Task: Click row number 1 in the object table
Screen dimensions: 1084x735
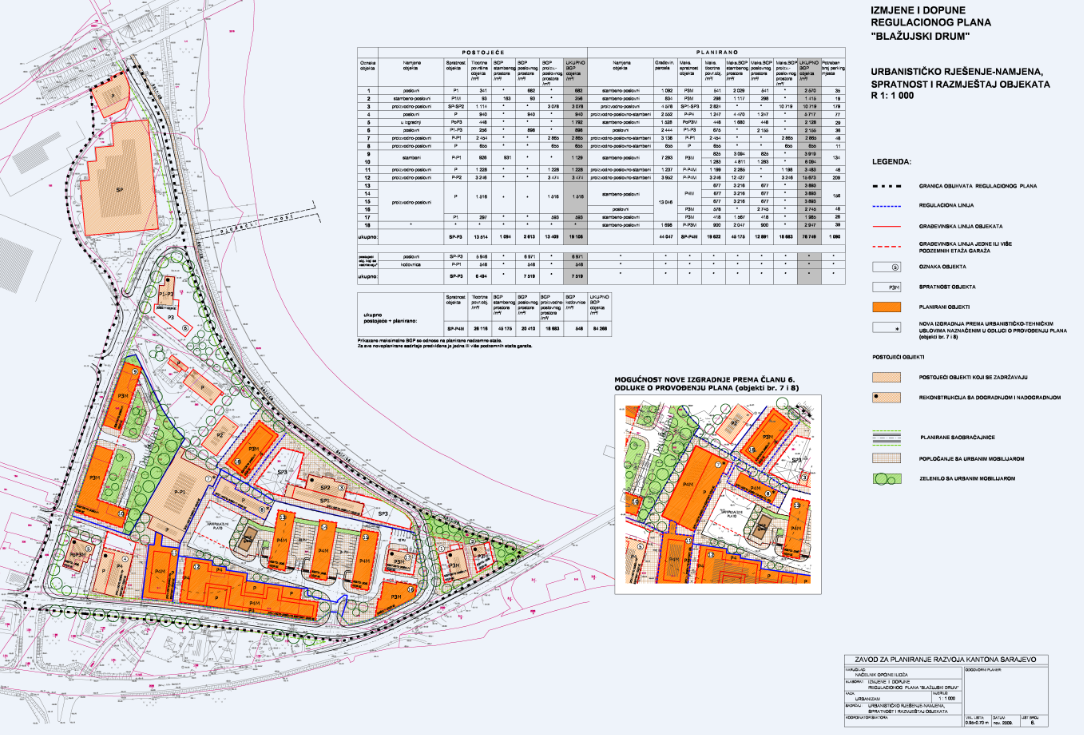Action: pyautogui.click(x=368, y=91)
